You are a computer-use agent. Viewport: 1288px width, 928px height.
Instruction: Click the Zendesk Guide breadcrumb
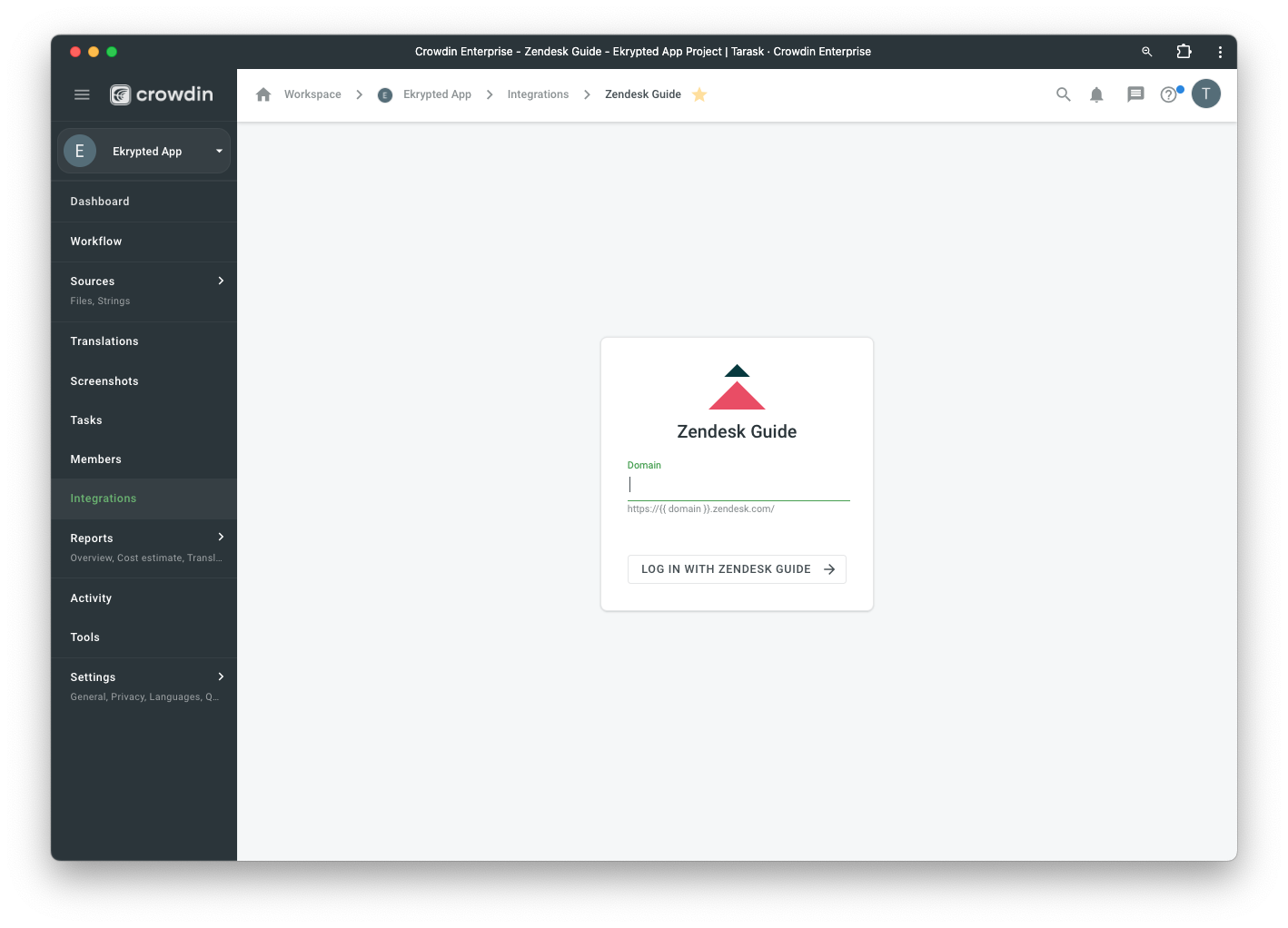[x=643, y=94]
